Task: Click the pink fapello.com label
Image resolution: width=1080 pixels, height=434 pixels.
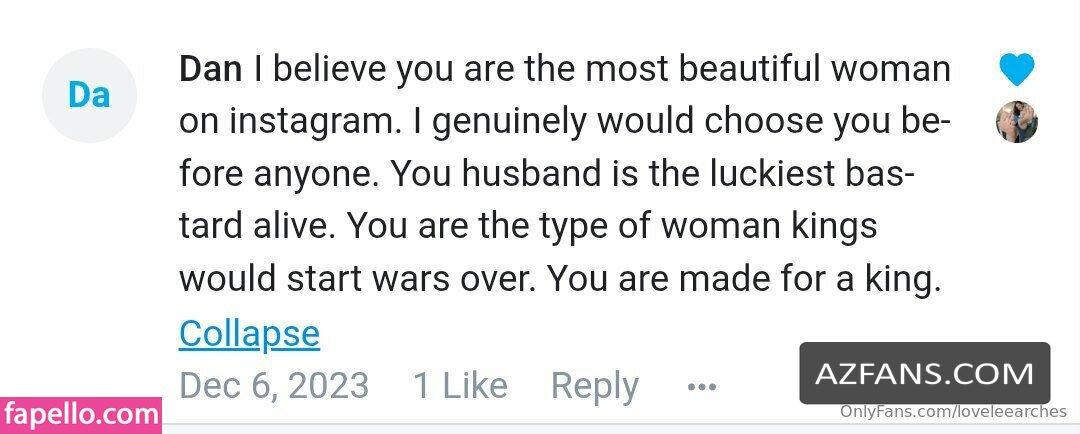Action: coord(81,415)
